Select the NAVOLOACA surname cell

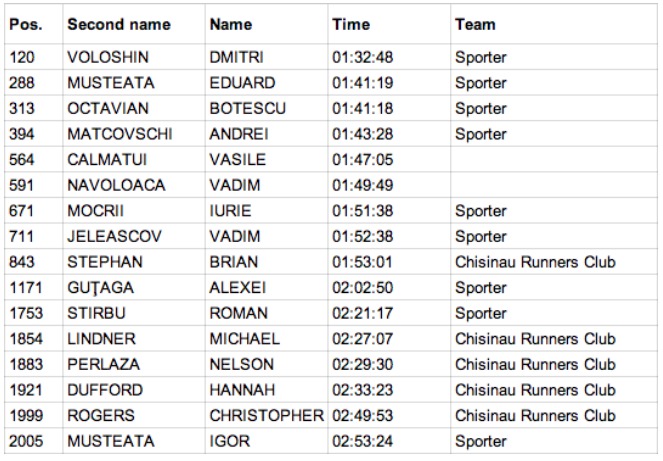pos(134,185)
